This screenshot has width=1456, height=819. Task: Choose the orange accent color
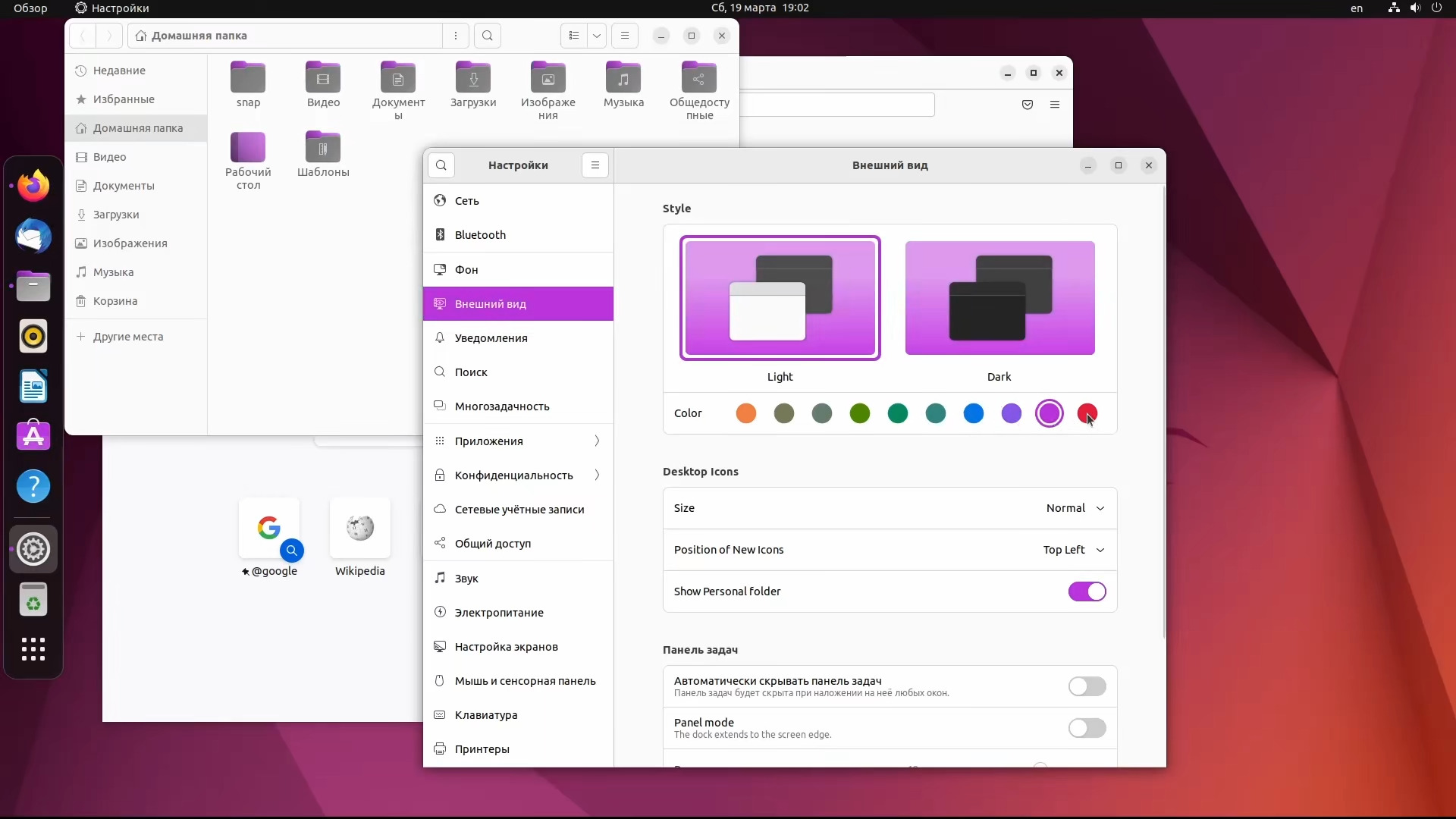point(746,413)
